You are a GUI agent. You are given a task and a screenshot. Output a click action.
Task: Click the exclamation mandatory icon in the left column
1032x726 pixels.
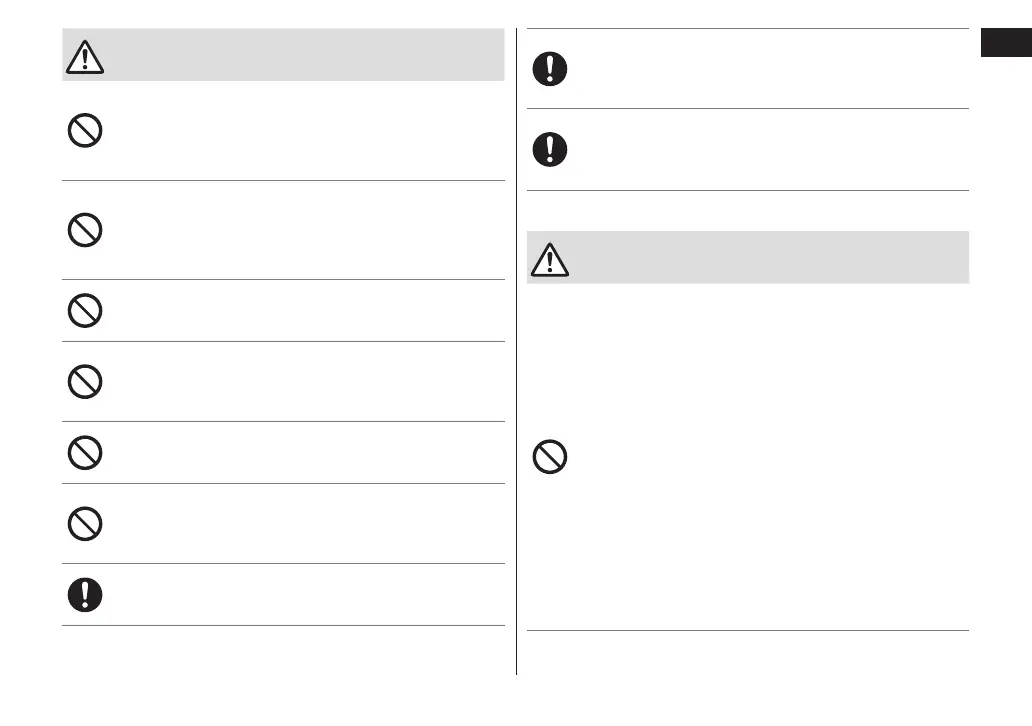(84, 595)
